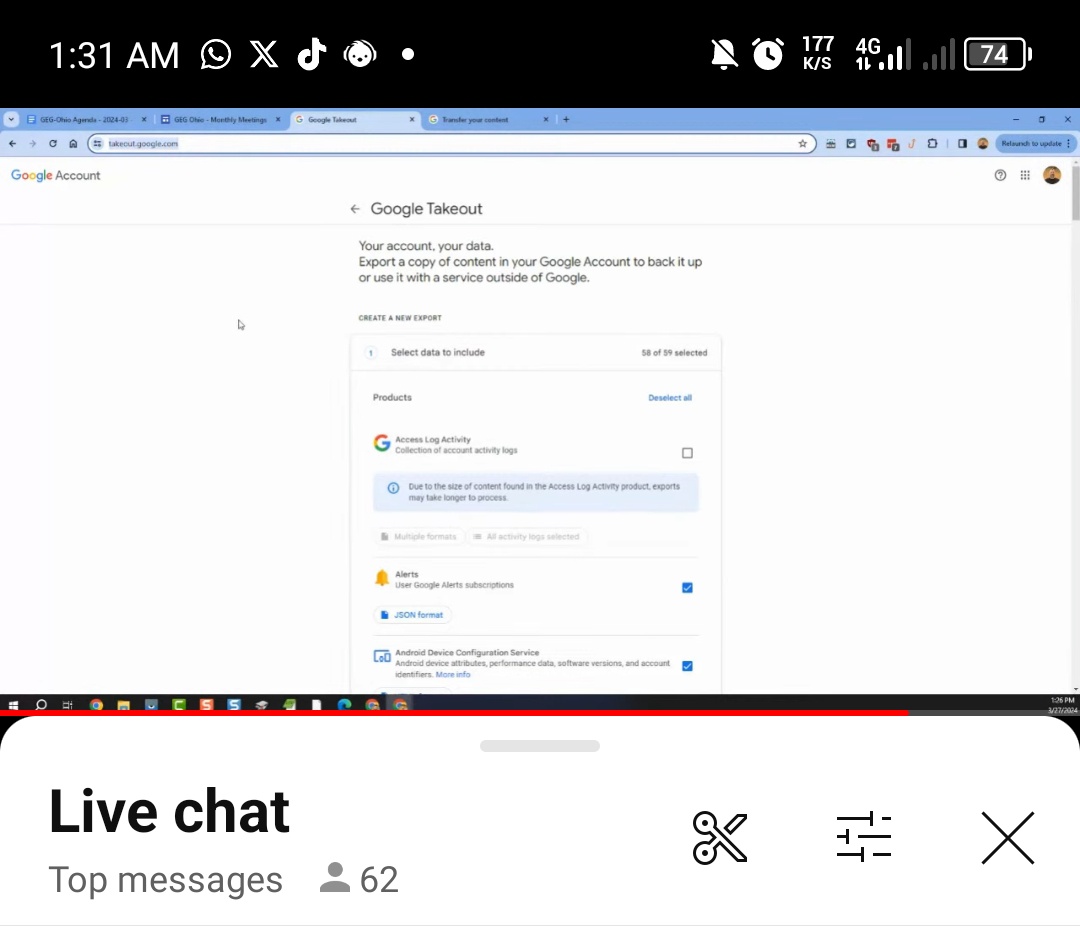Close the GEG-Ohio Agenda tab
This screenshot has height=926, width=1080.
144,119
